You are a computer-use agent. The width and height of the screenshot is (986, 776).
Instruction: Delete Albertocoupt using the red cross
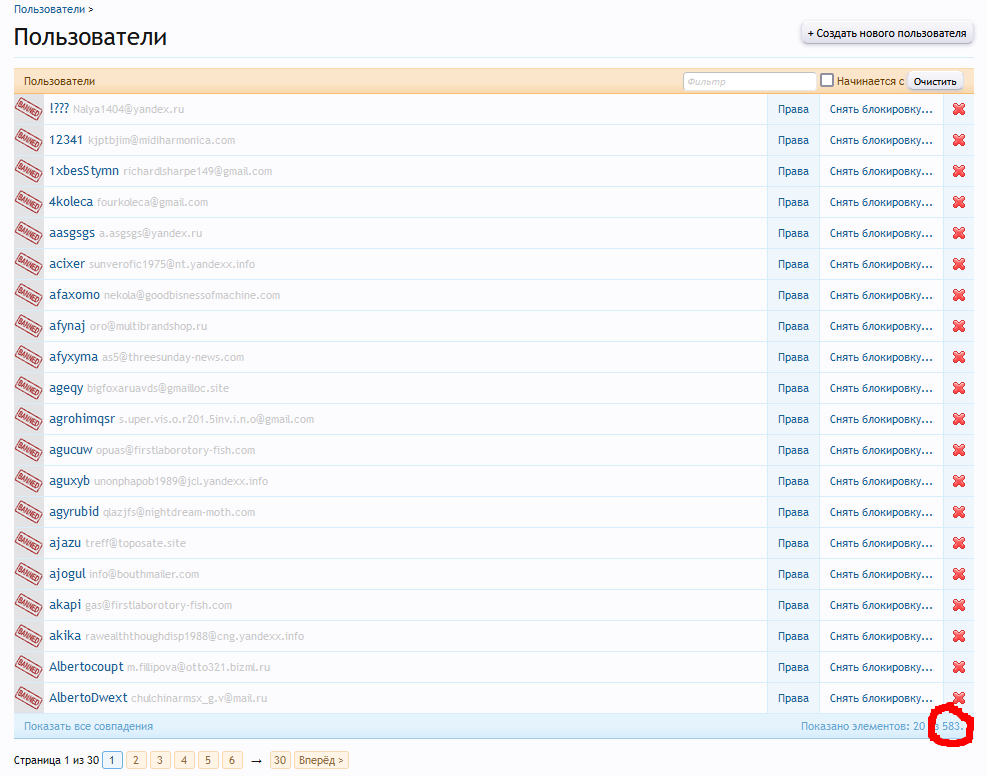pos(958,667)
